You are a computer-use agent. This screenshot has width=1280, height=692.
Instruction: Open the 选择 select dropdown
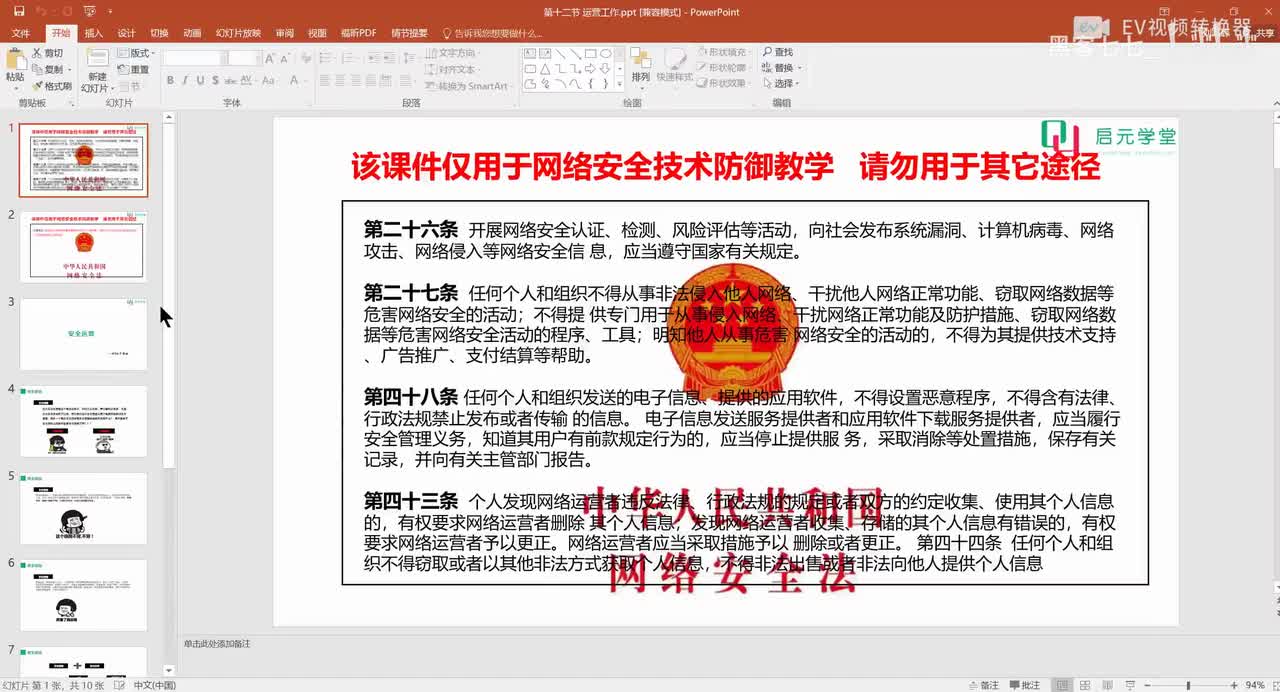click(780, 84)
